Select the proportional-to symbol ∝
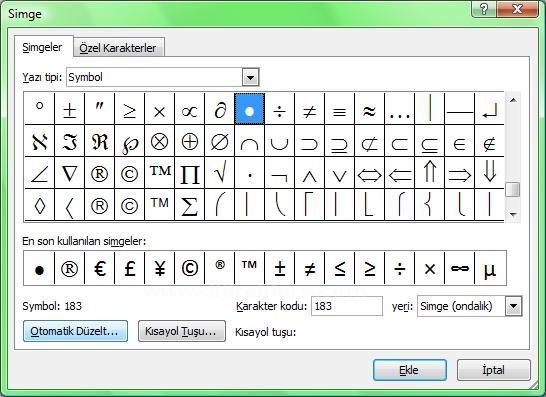The height and width of the screenshot is (397, 546). (x=189, y=109)
